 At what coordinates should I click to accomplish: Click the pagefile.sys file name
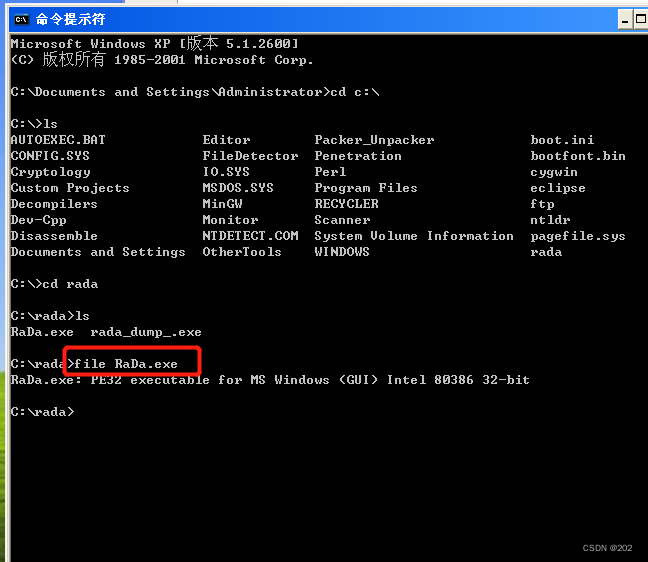coord(578,236)
